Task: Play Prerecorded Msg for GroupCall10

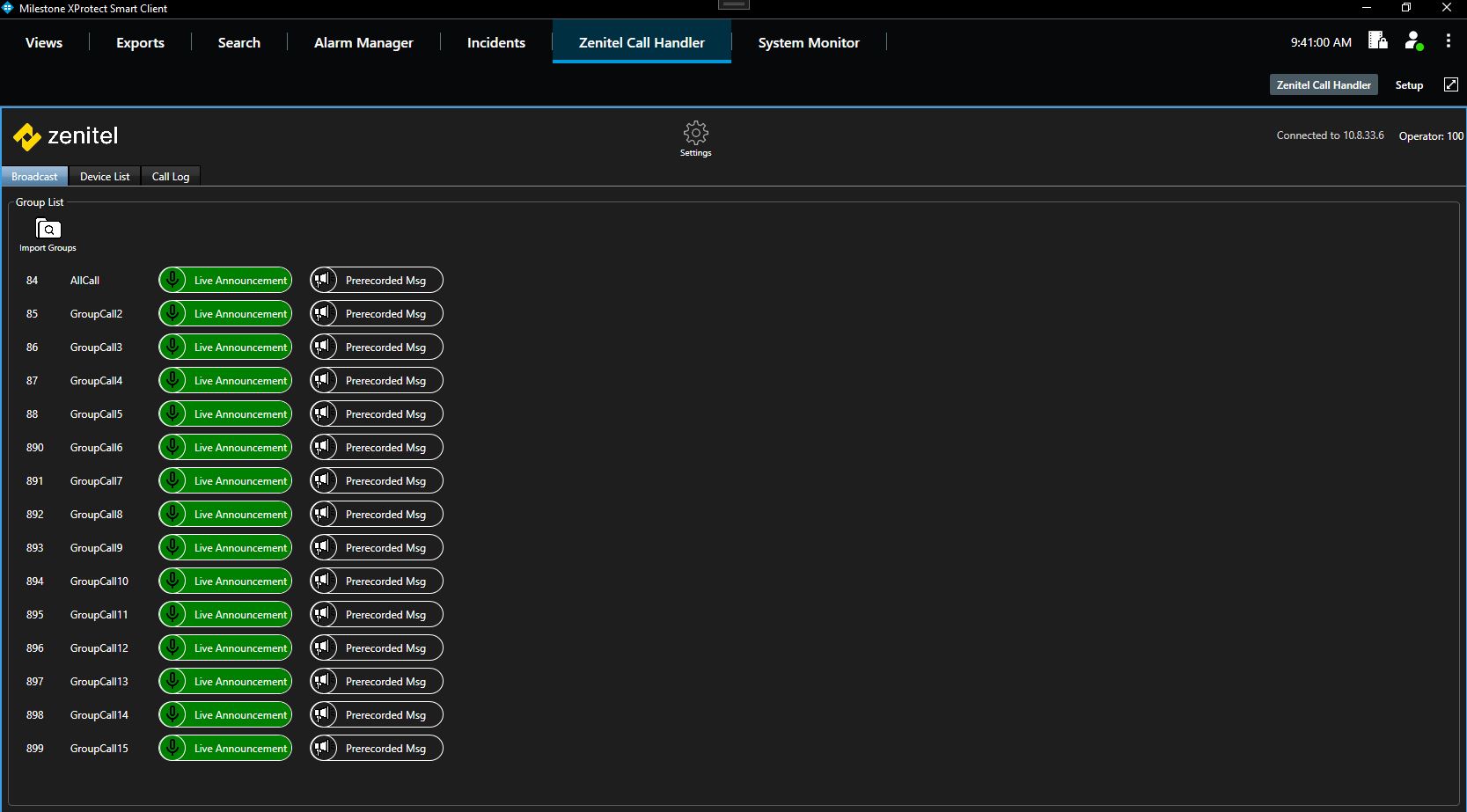Action: tap(385, 582)
